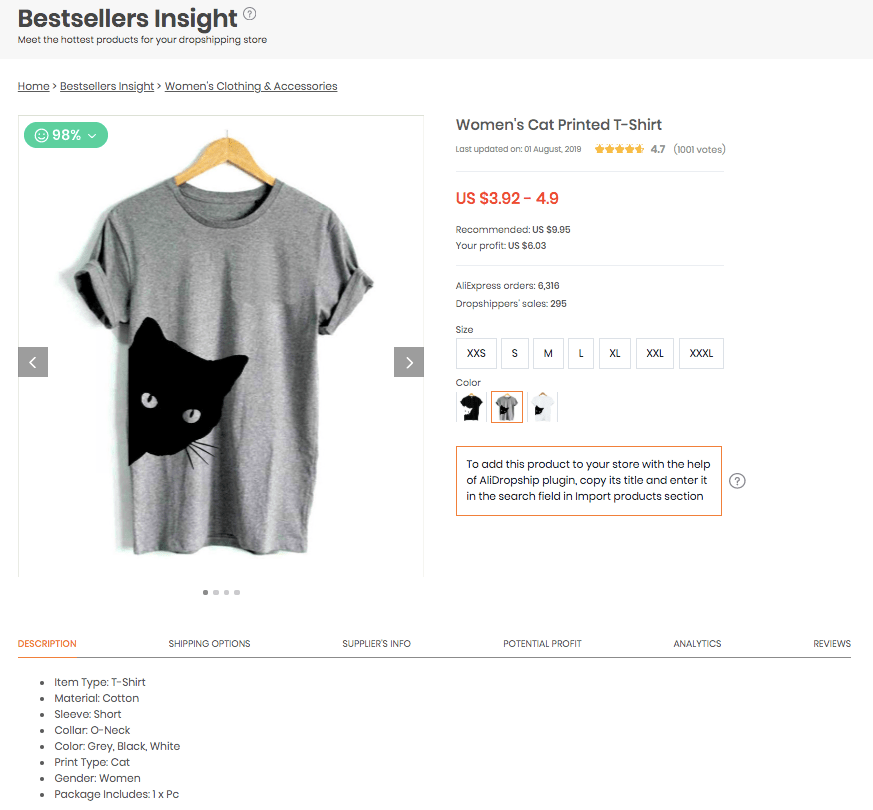The height and width of the screenshot is (810, 873).
Task: Select the black t-shirt color swatch
Action: (x=471, y=407)
